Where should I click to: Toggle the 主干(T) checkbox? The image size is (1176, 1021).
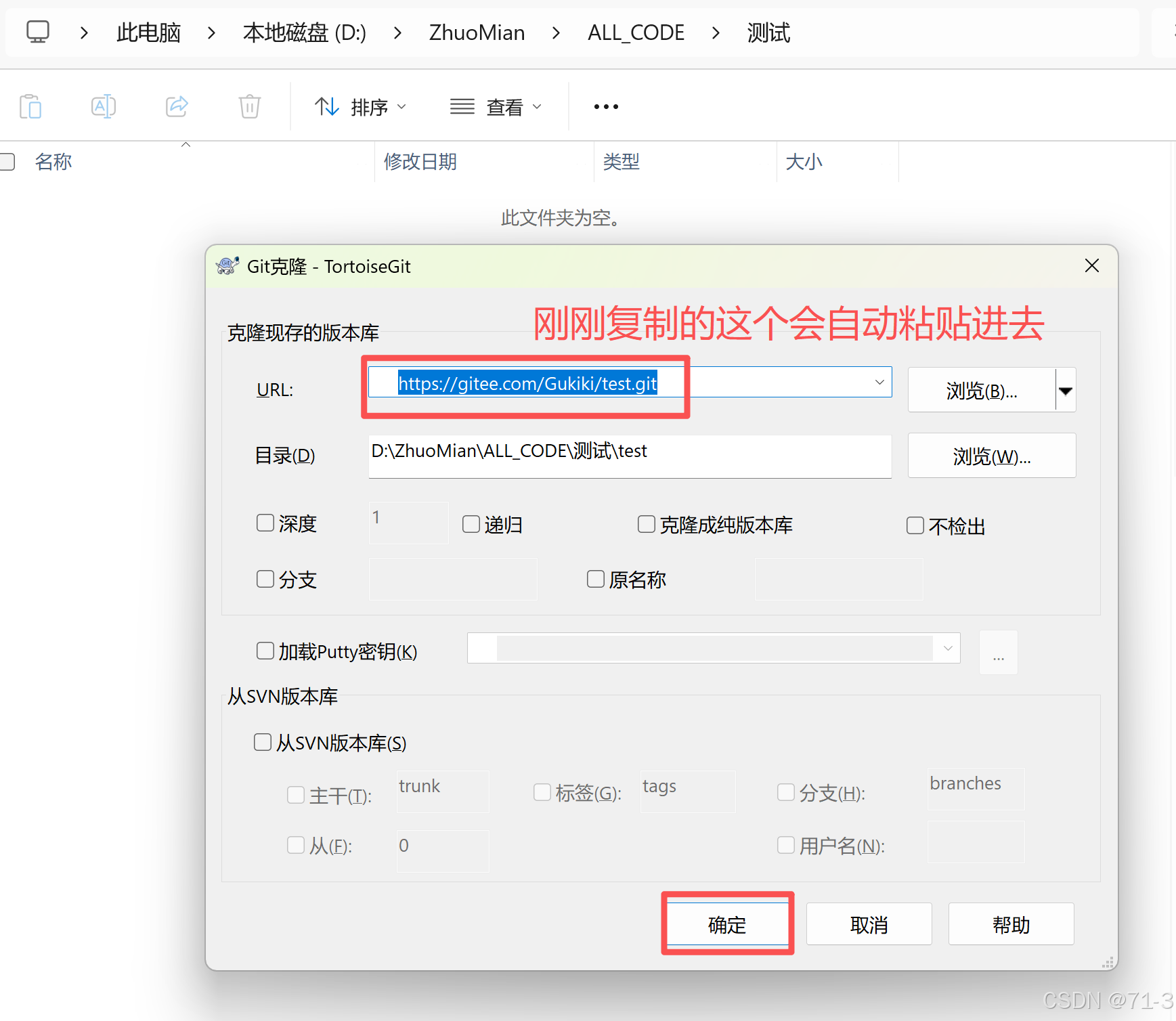pos(296,794)
